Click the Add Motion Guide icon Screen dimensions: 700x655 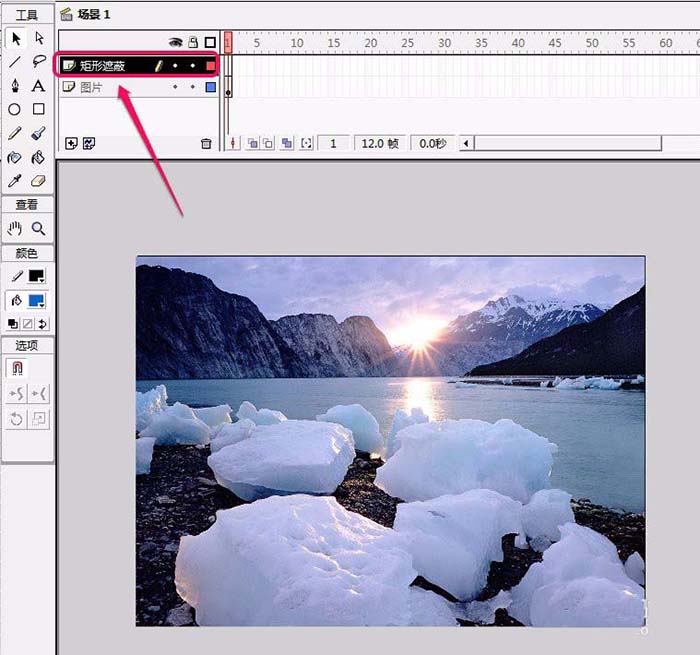89,143
